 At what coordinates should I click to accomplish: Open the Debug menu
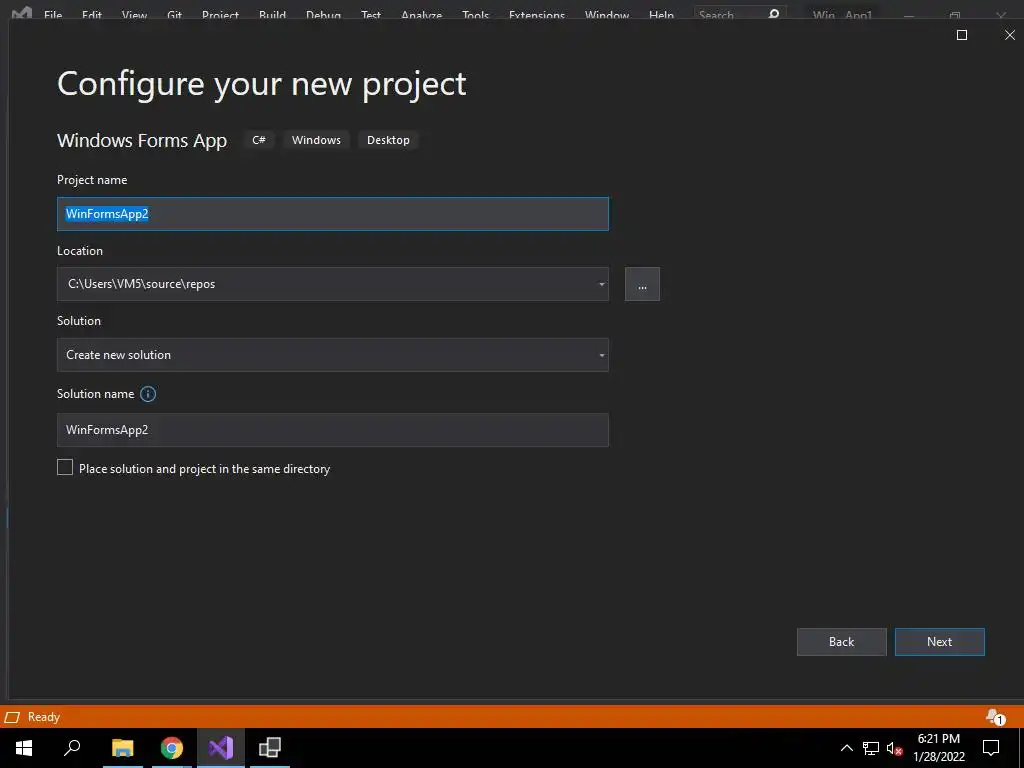tap(323, 14)
